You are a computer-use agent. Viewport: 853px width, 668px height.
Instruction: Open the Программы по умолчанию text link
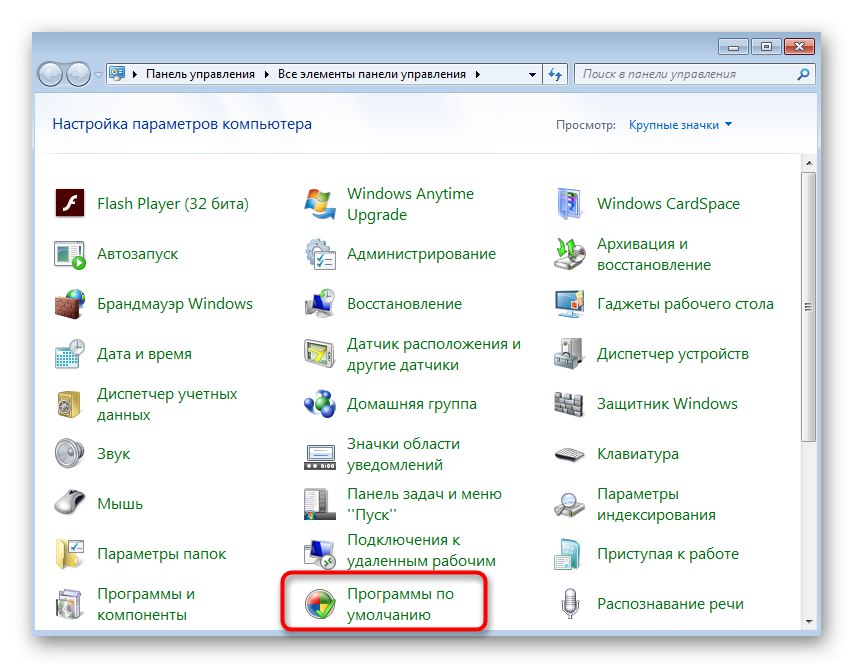click(x=400, y=604)
